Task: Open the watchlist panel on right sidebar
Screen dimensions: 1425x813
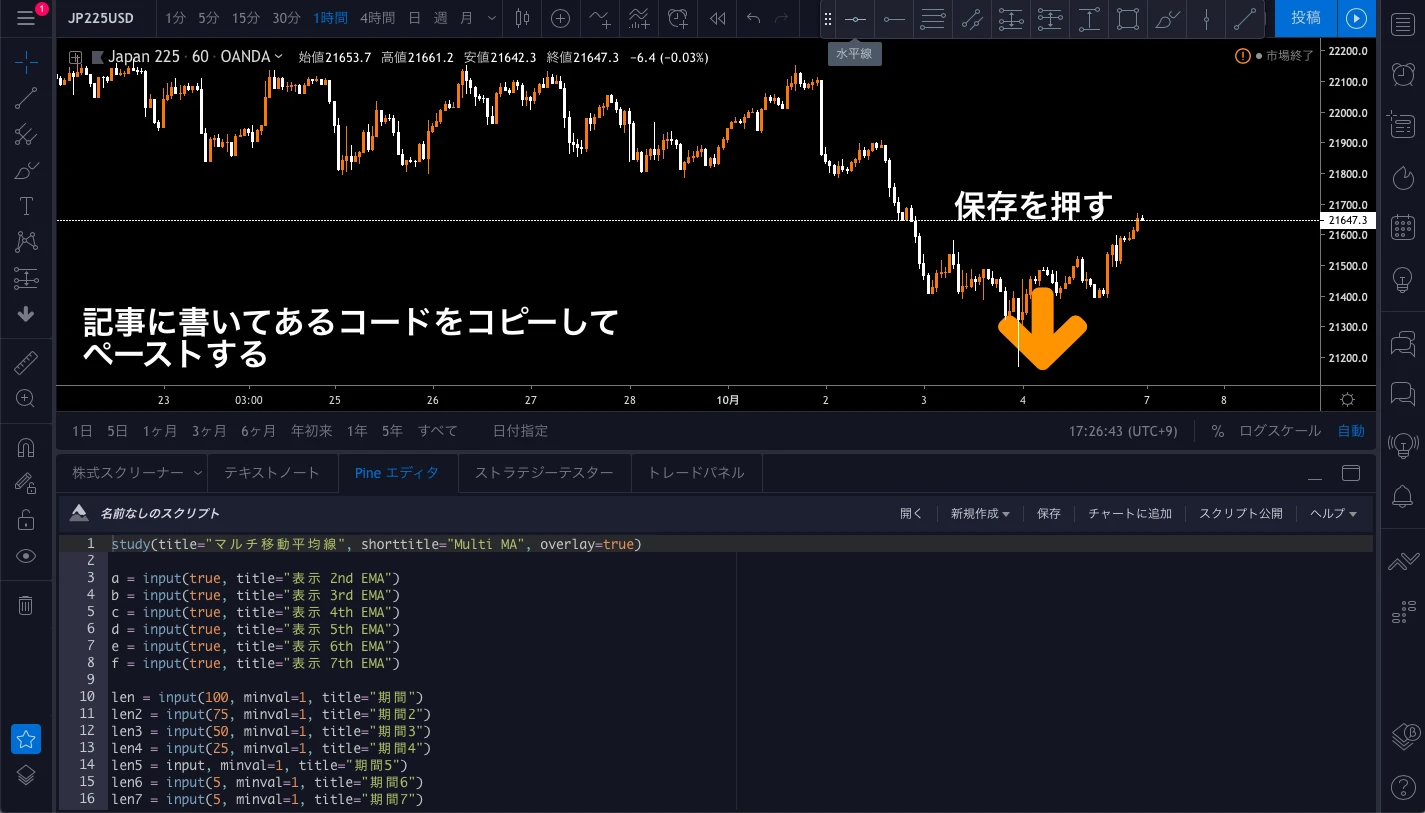Action: [1403, 24]
